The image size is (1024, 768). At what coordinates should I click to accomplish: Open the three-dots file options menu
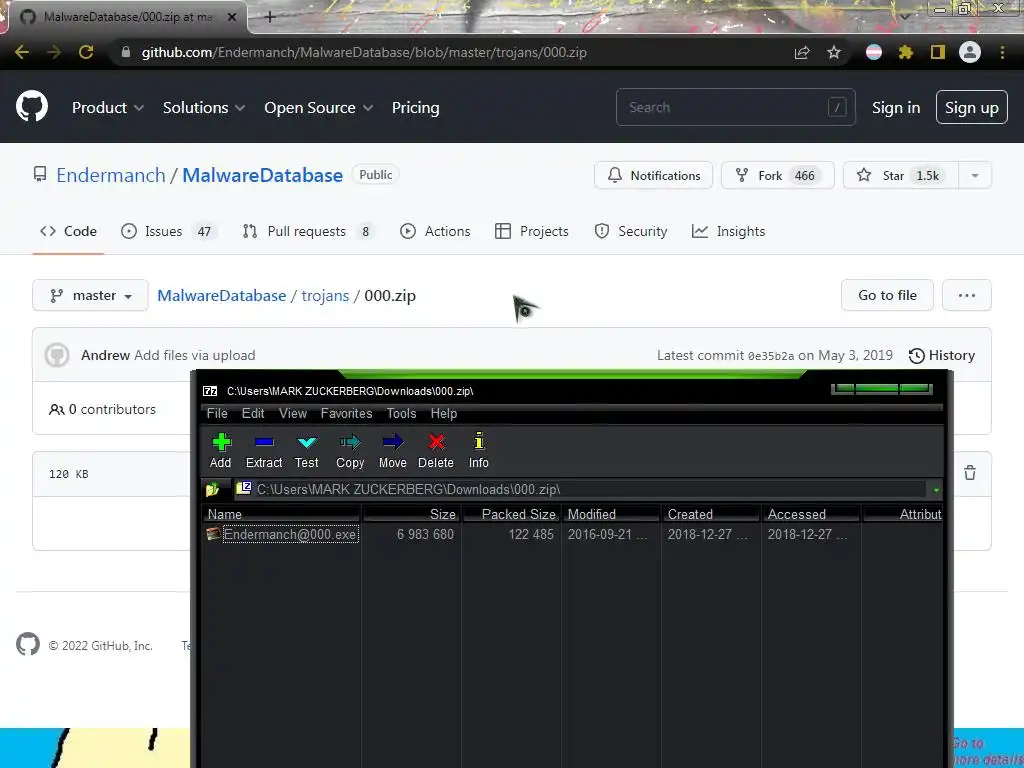point(967,295)
